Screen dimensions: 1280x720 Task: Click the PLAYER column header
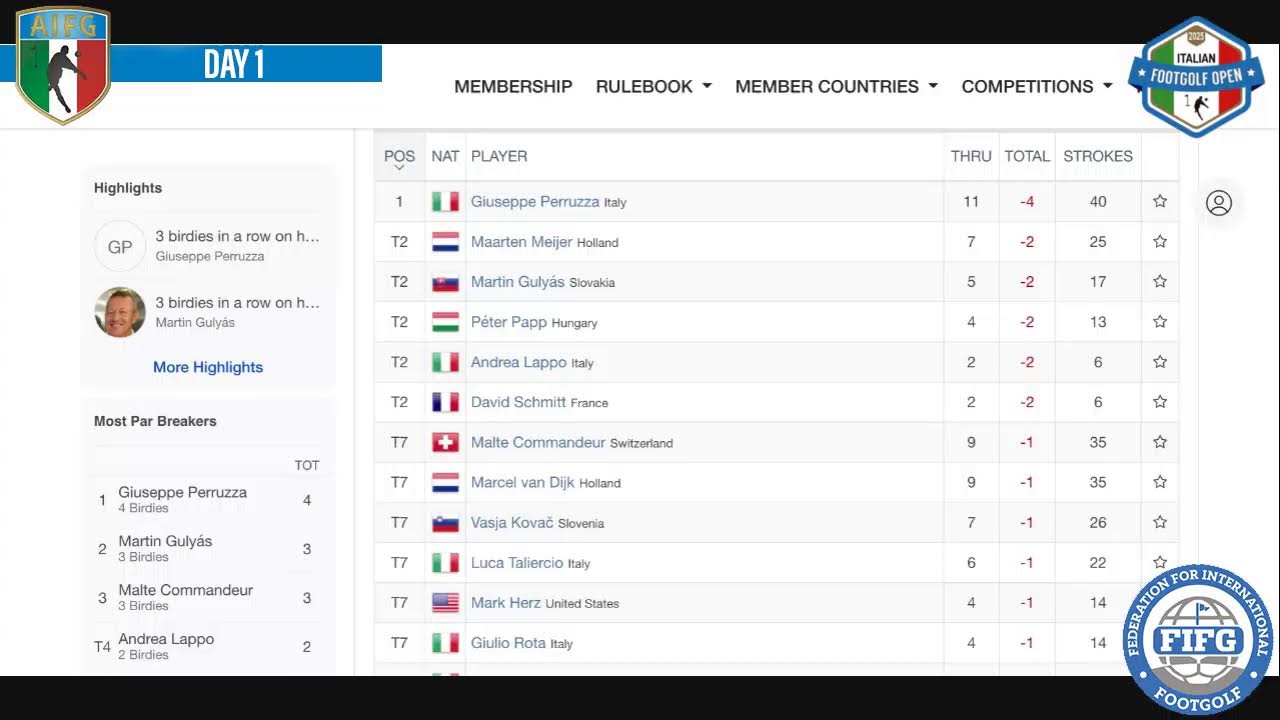coord(499,156)
